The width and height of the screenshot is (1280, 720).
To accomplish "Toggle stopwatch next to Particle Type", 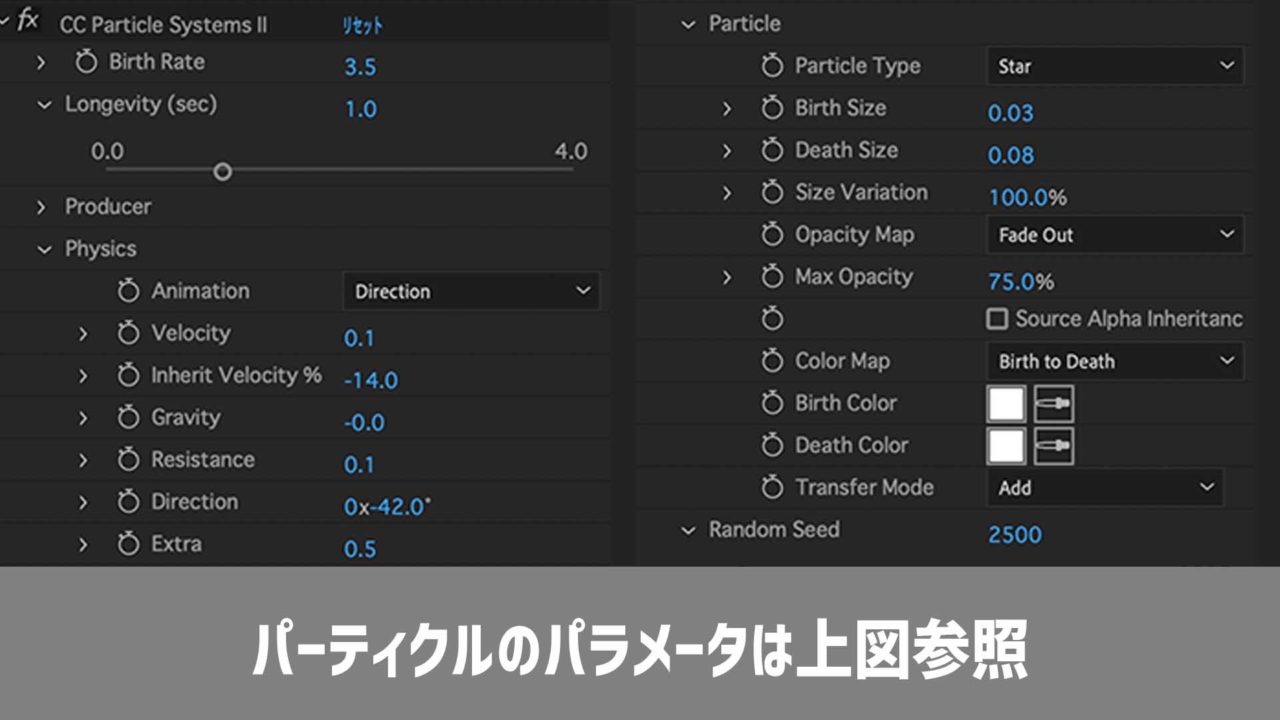I will [x=772, y=66].
